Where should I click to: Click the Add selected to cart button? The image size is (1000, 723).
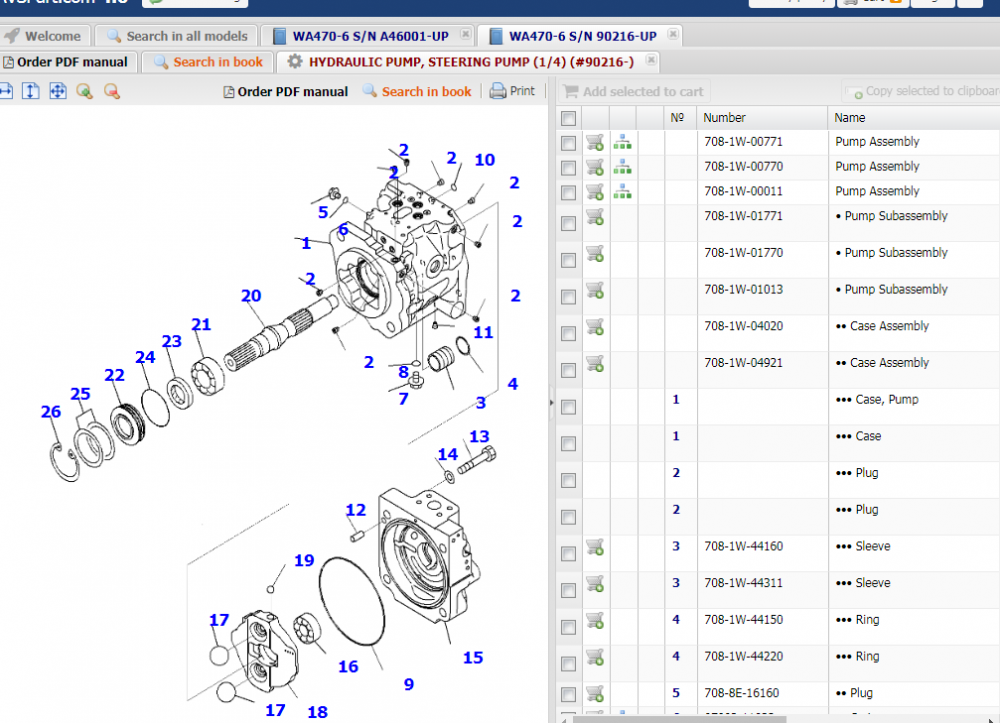point(632,91)
